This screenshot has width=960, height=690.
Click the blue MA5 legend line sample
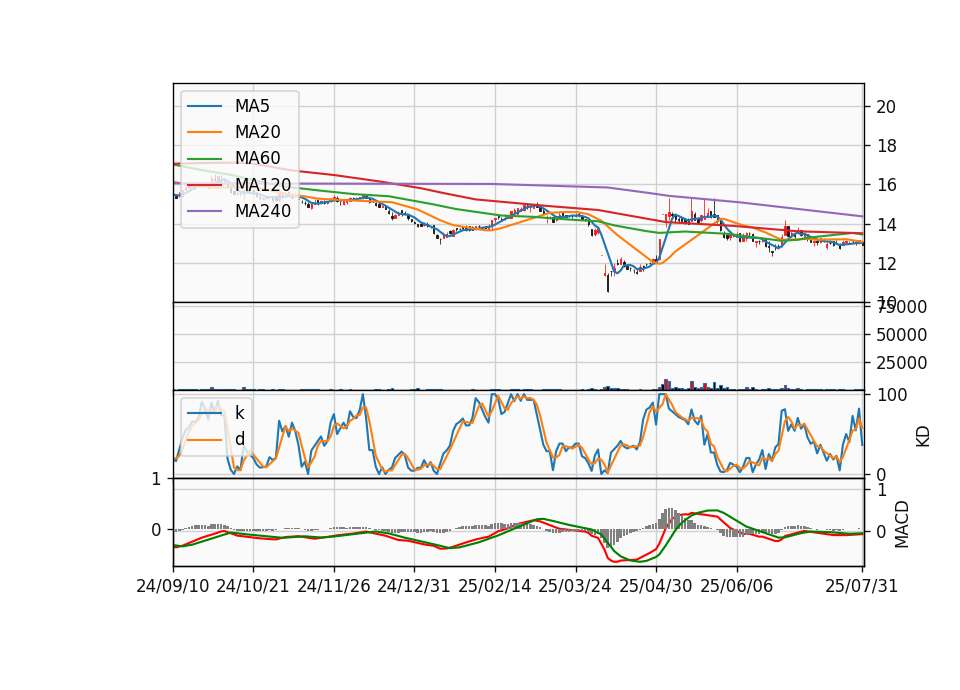[204, 107]
